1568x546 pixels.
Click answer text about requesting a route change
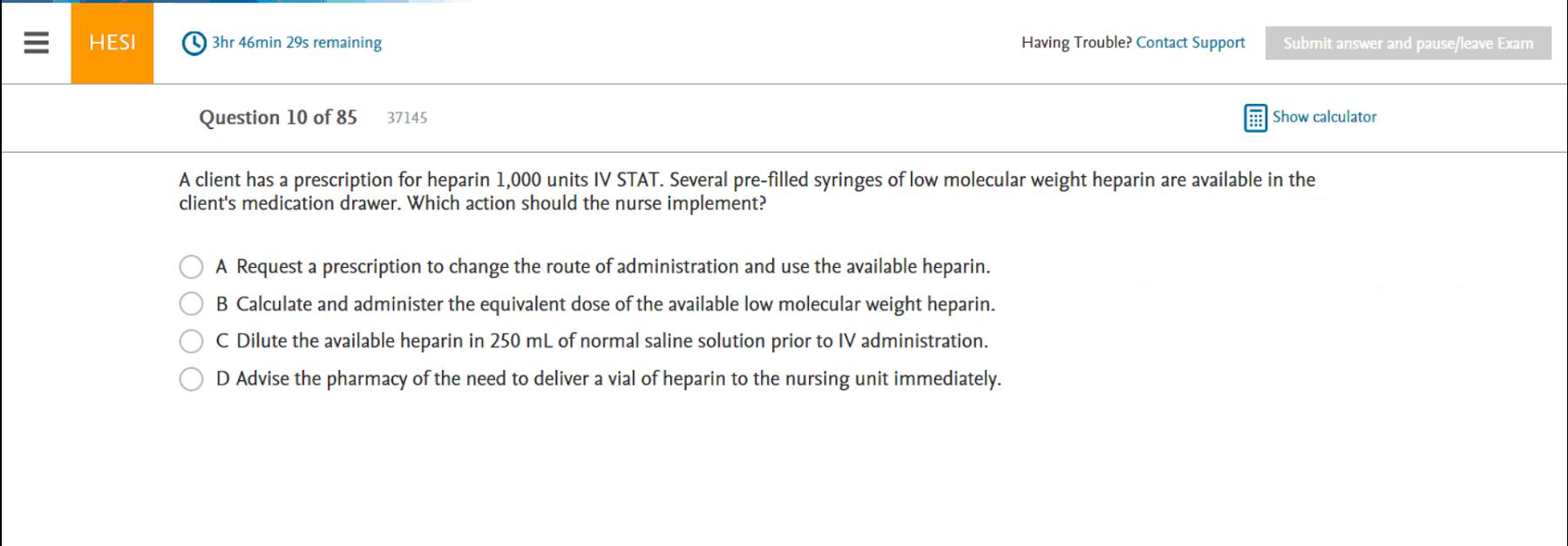click(x=613, y=267)
